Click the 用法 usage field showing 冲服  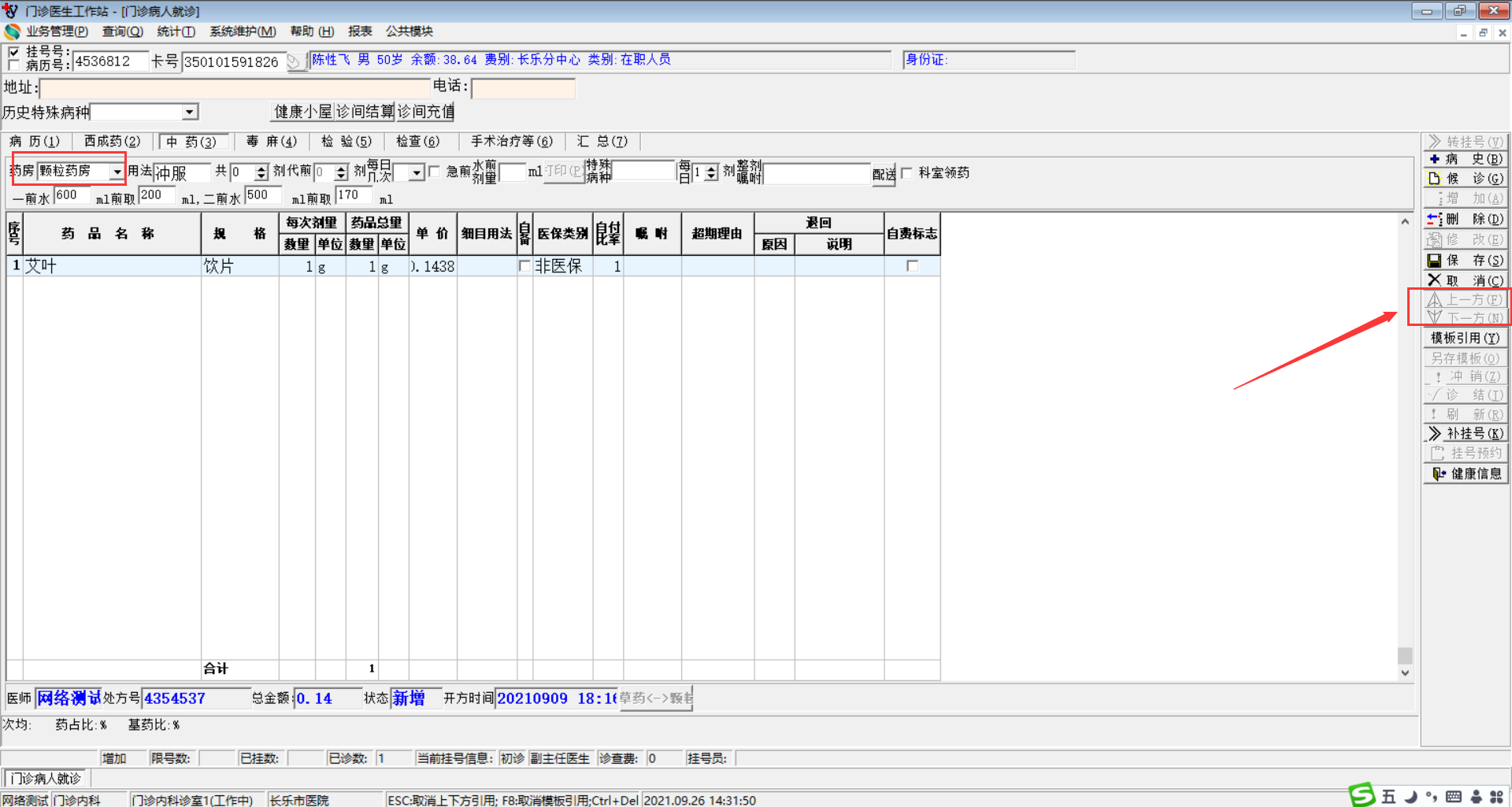182,172
